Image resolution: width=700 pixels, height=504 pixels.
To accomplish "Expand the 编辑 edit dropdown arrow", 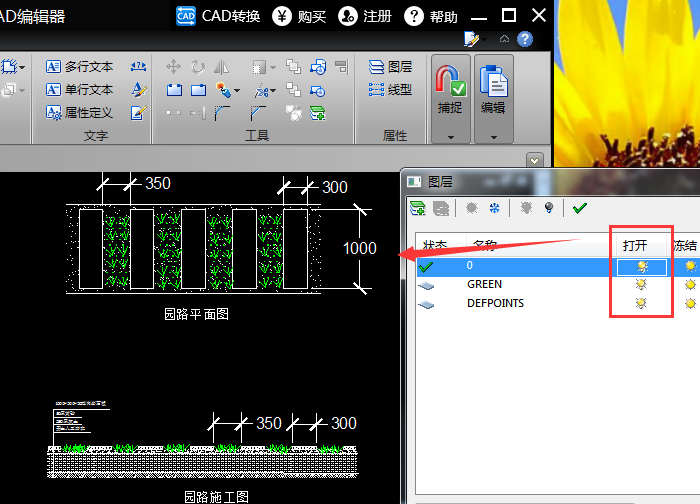I will (493, 136).
